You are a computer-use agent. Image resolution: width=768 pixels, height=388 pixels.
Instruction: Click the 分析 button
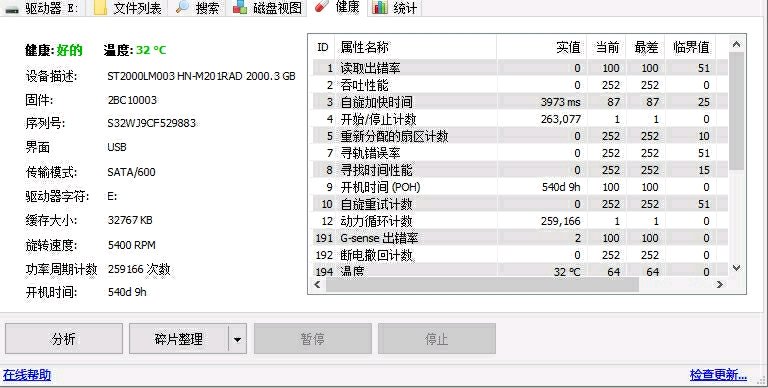[x=64, y=339]
